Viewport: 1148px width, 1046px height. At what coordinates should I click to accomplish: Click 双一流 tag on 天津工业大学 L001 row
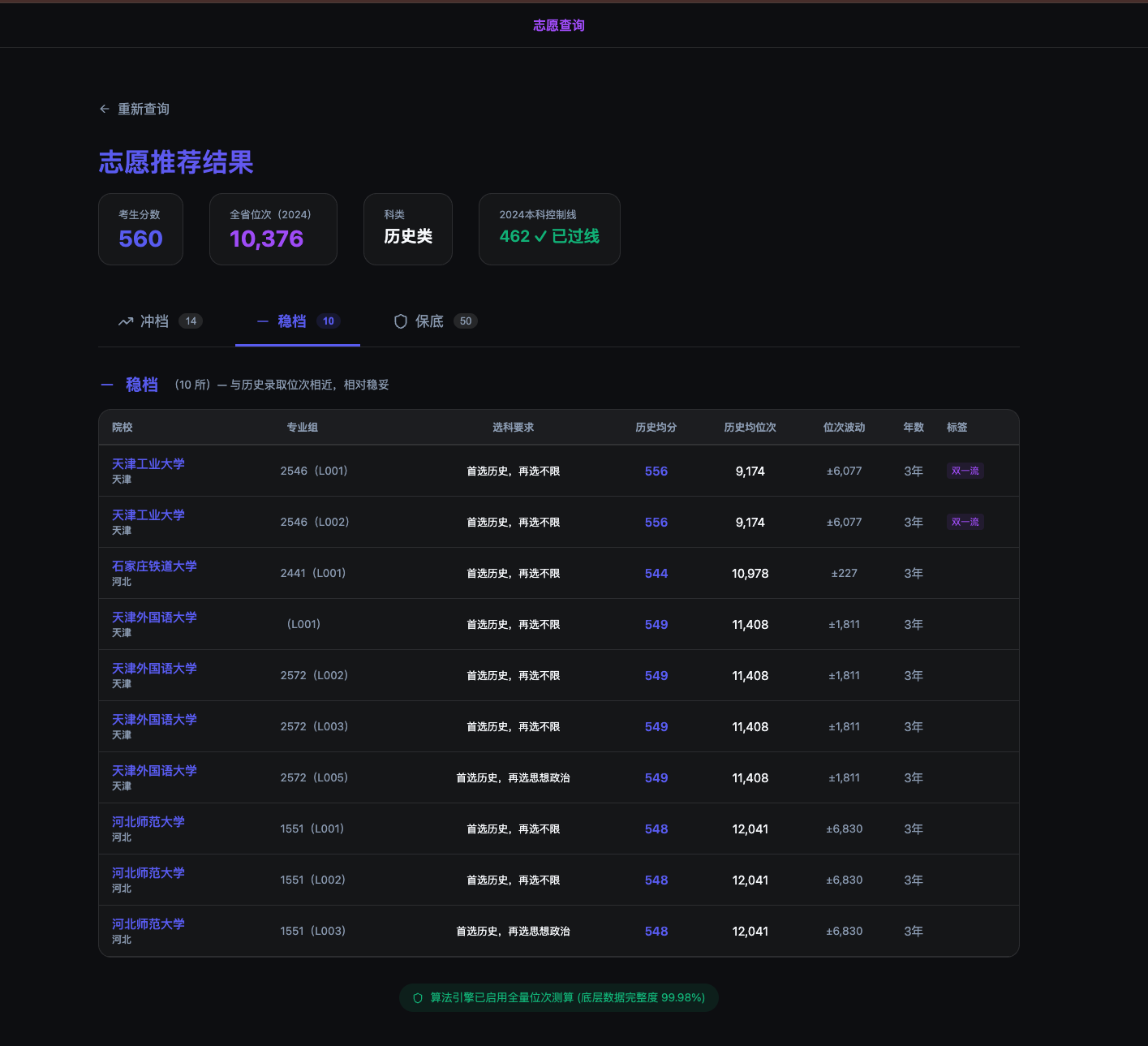point(965,471)
